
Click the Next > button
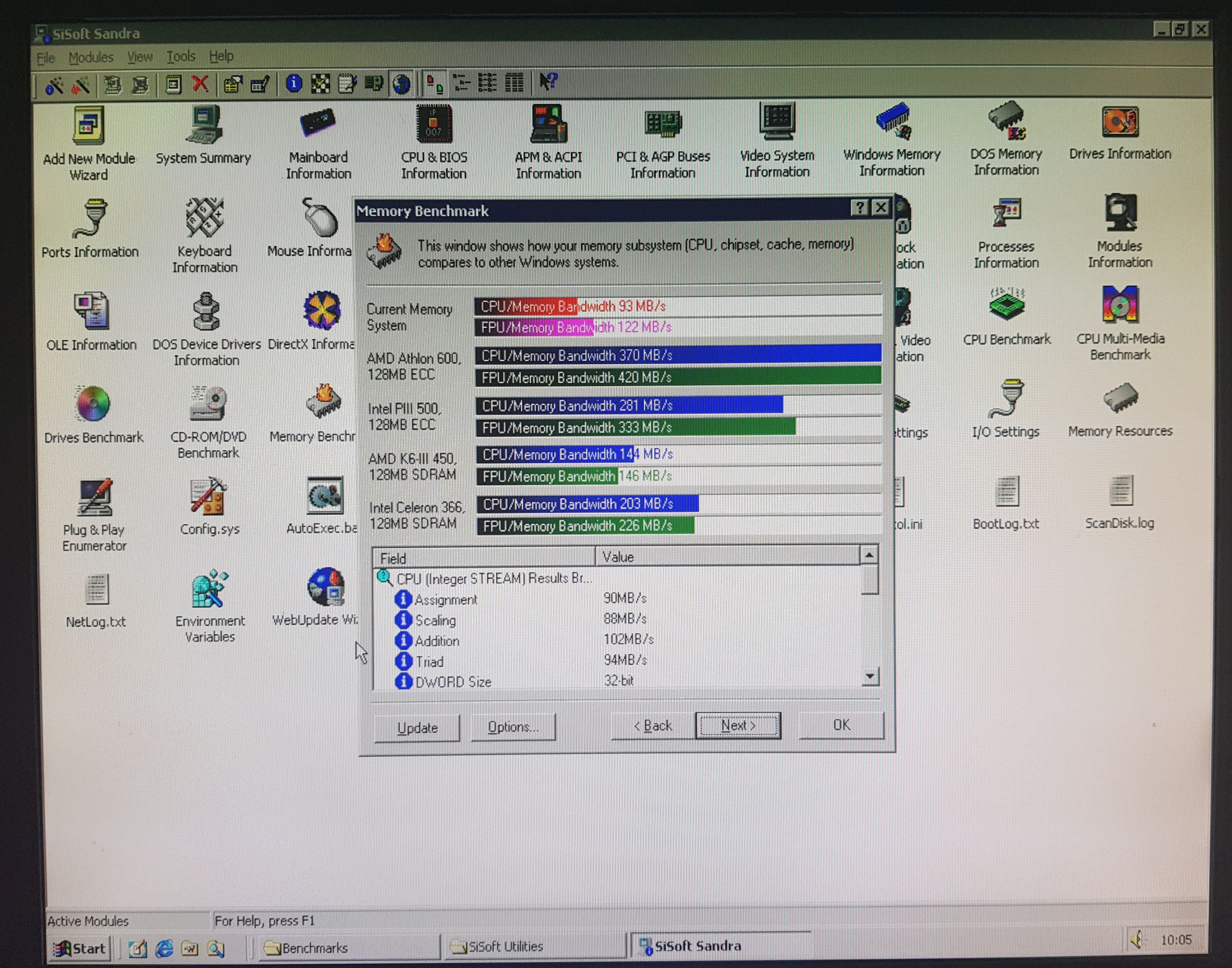(738, 725)
